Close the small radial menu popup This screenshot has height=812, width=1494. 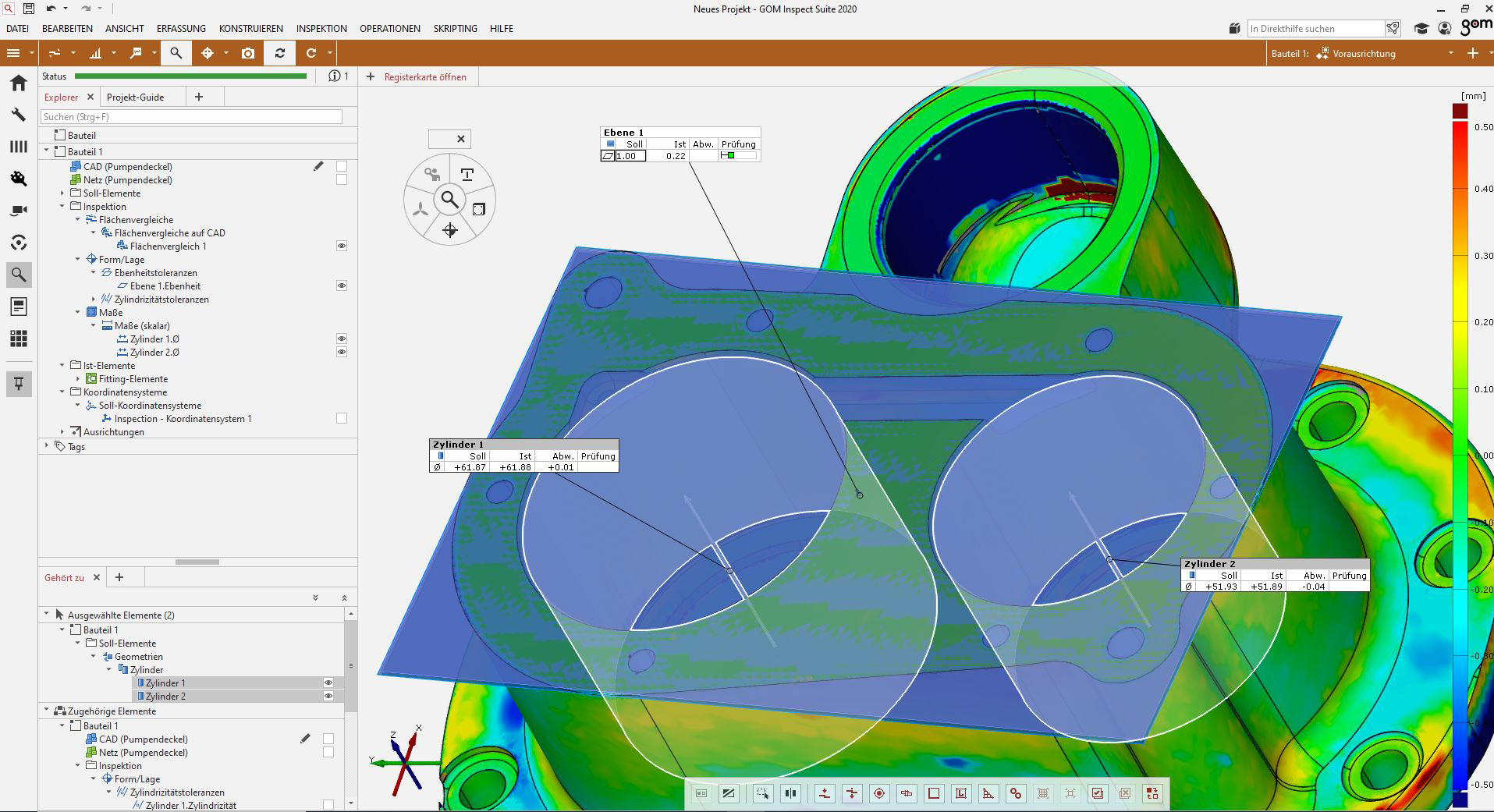[x=461, y=139]
